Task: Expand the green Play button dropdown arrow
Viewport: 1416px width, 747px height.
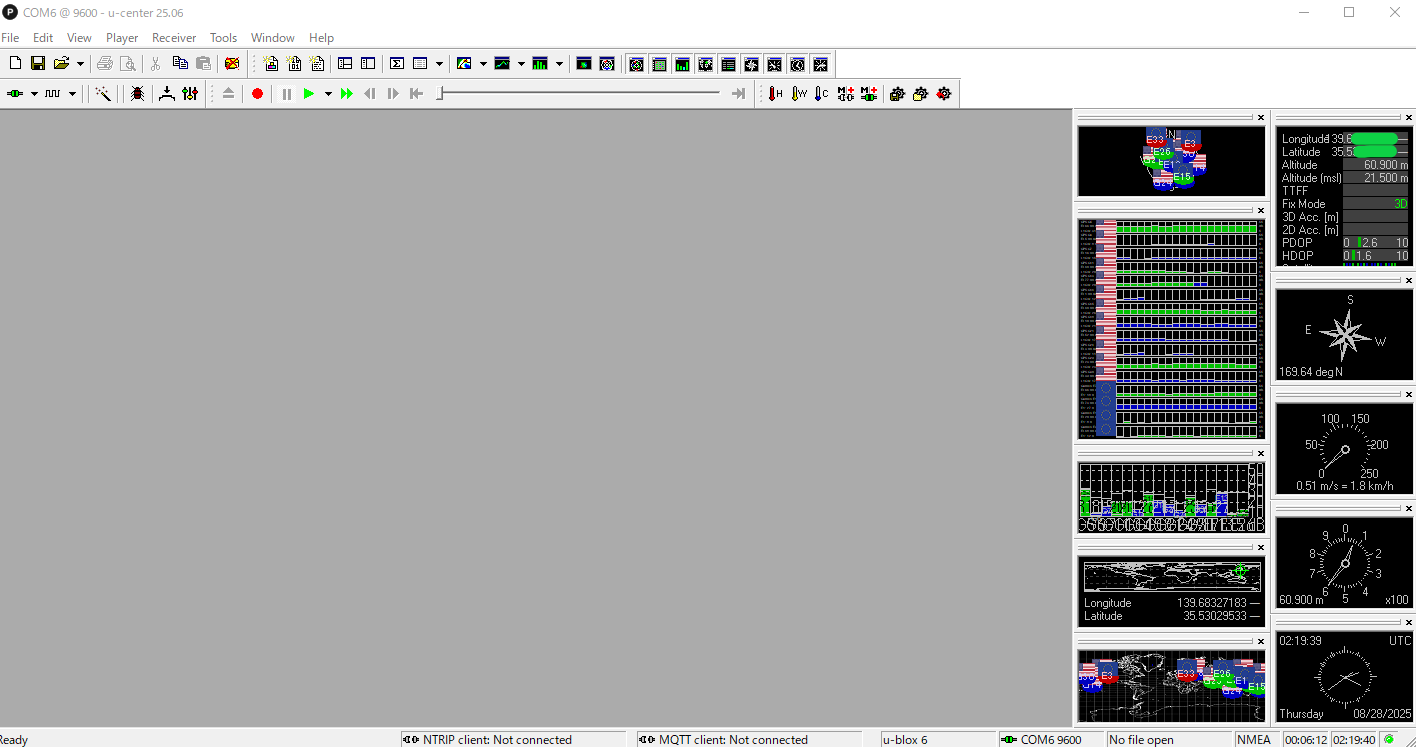Action: (x=328, y=94)
